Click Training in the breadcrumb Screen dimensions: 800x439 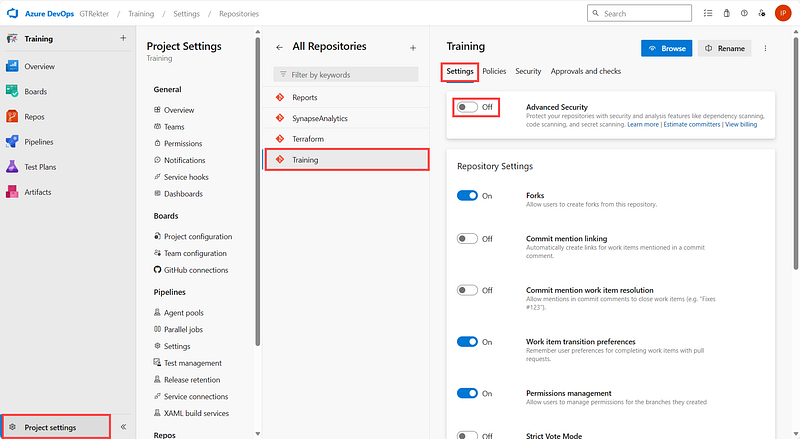(141, 14)
